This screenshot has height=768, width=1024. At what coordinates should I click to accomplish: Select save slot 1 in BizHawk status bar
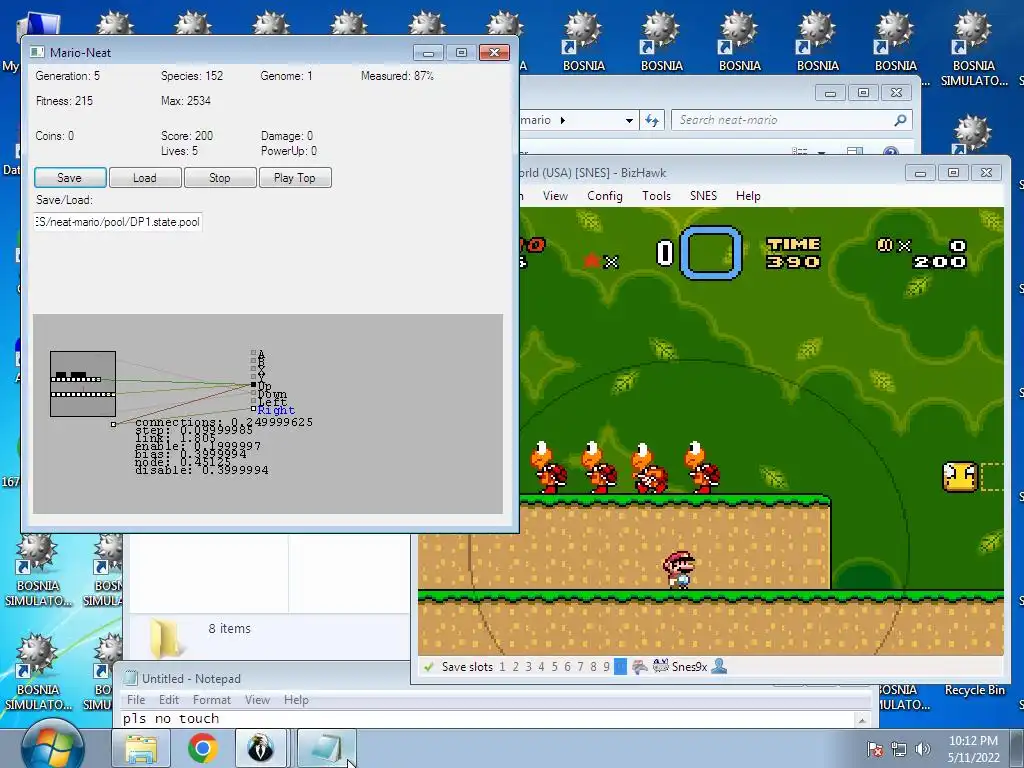(x=502, y=667)
